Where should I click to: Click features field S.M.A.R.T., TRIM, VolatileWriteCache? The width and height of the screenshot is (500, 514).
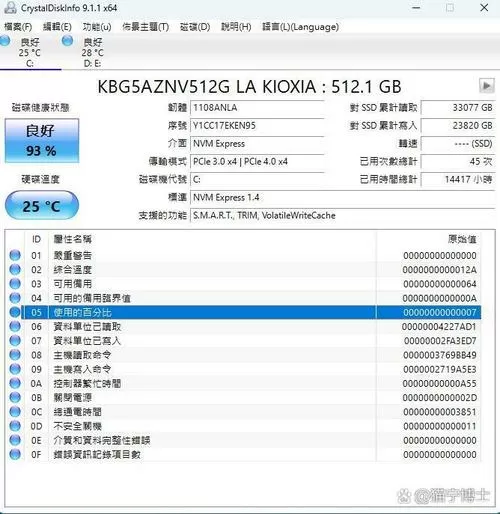coord(343,215)
